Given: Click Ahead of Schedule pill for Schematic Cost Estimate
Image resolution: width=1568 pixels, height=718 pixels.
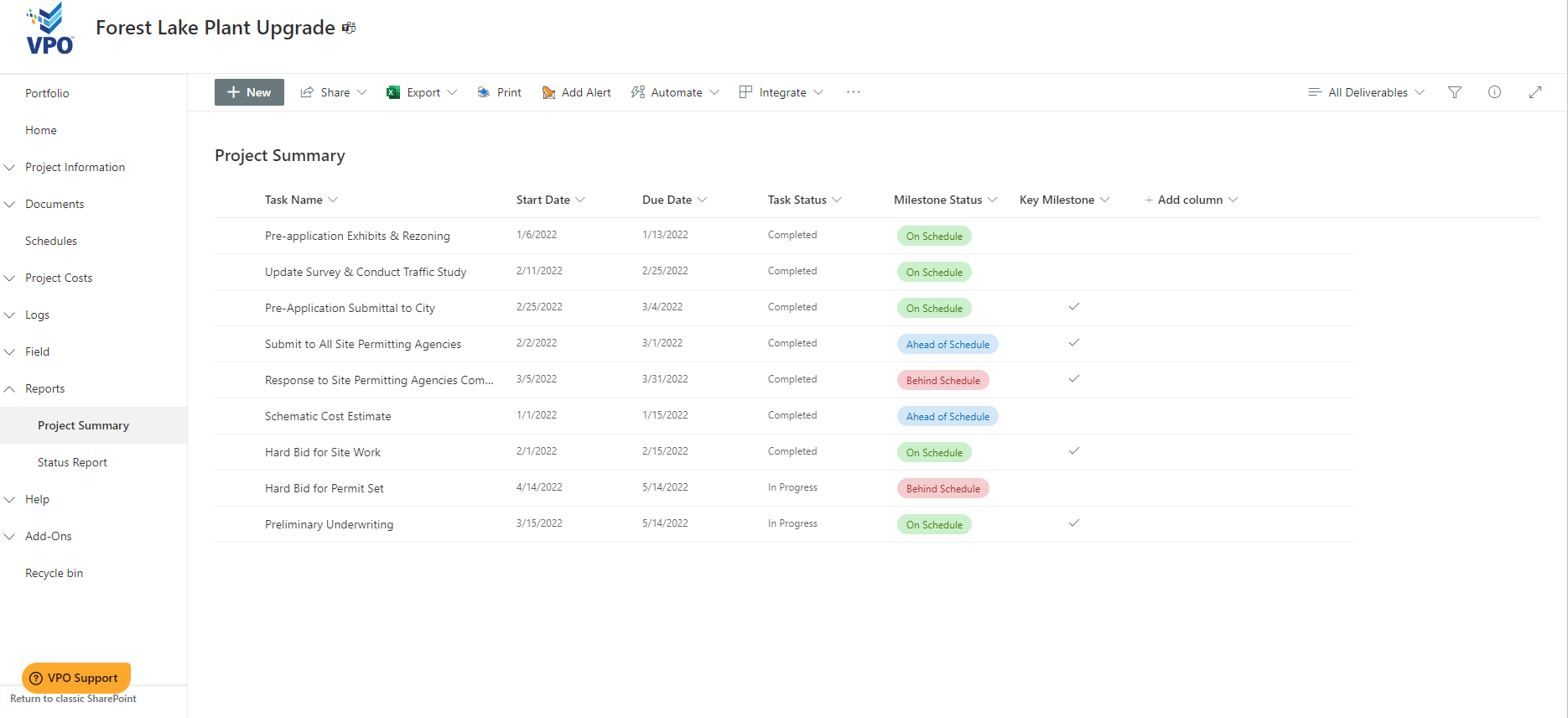Looking at the screenshot, I should [x=948, y=416].
